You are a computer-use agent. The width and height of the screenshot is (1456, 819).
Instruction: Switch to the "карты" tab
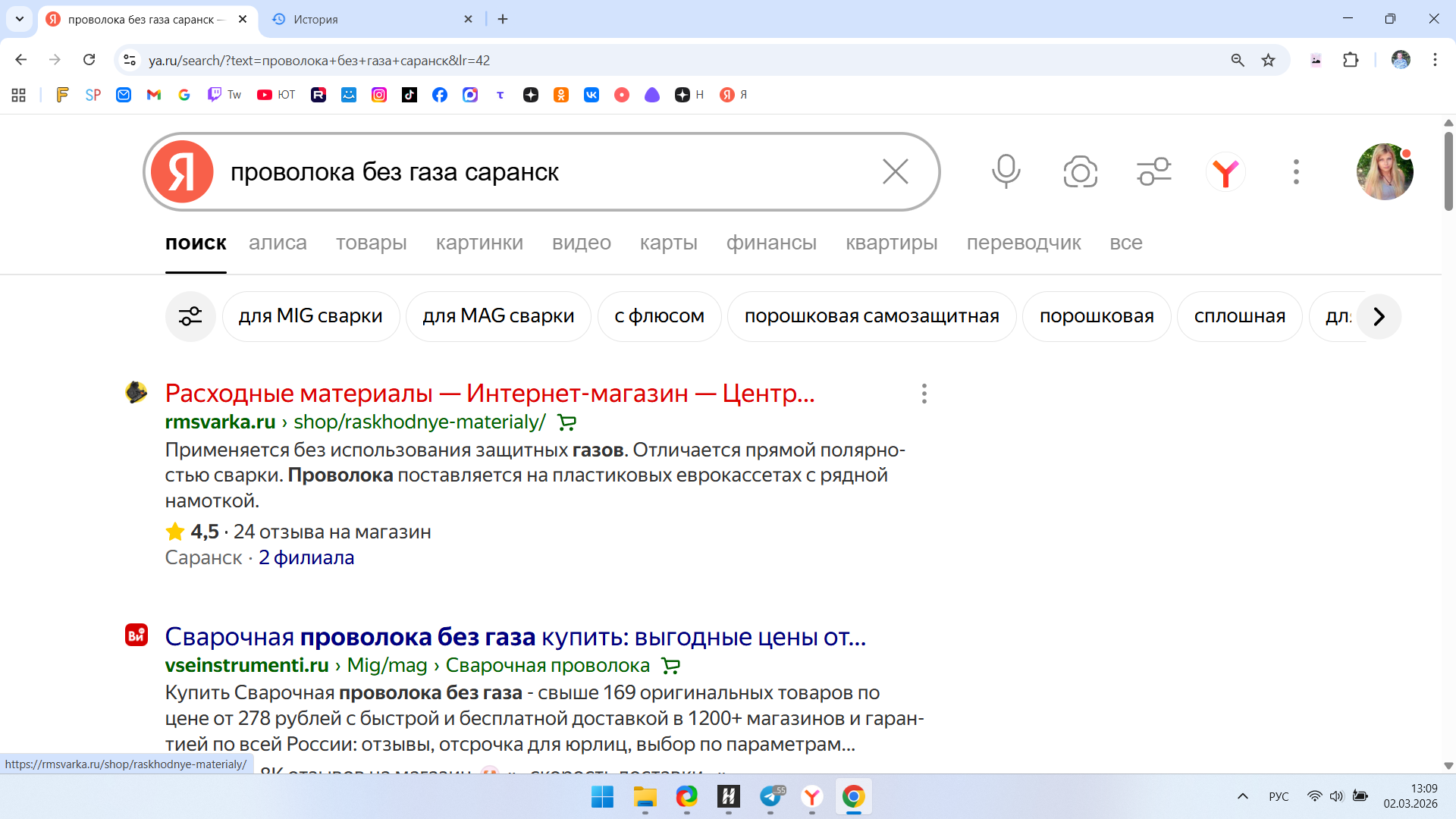pyautogui.click(x=668, y=243)
